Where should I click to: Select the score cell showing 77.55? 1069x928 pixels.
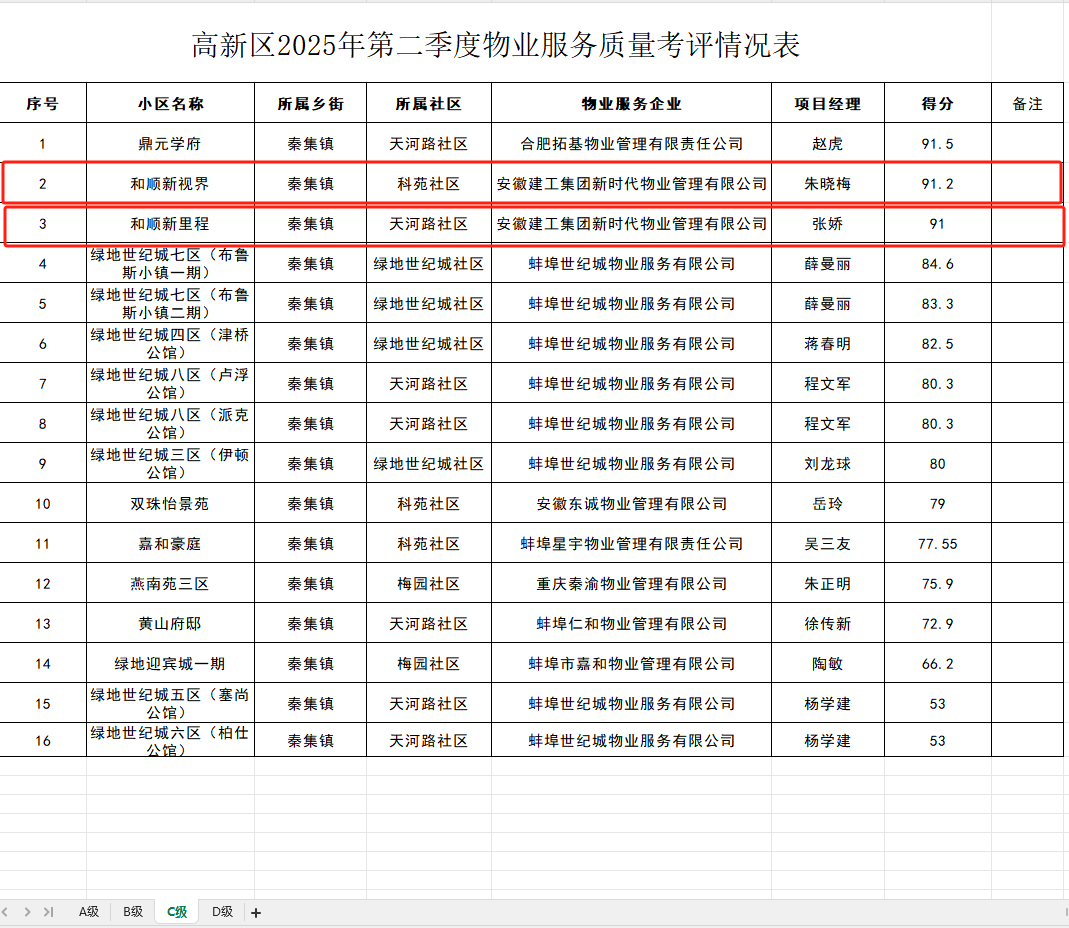pyautogui.click(x=937, y=544)
